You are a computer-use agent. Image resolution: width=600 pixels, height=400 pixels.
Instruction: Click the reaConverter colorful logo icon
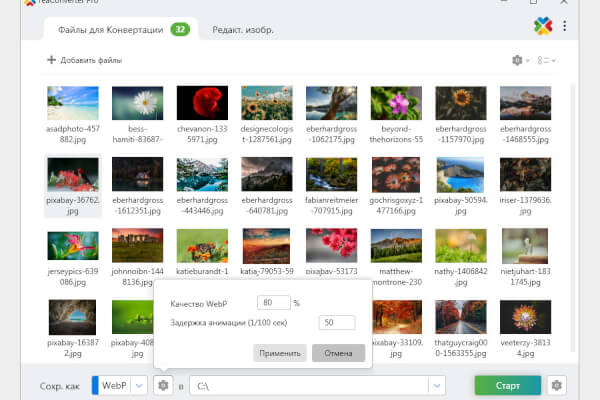(543, 26)
